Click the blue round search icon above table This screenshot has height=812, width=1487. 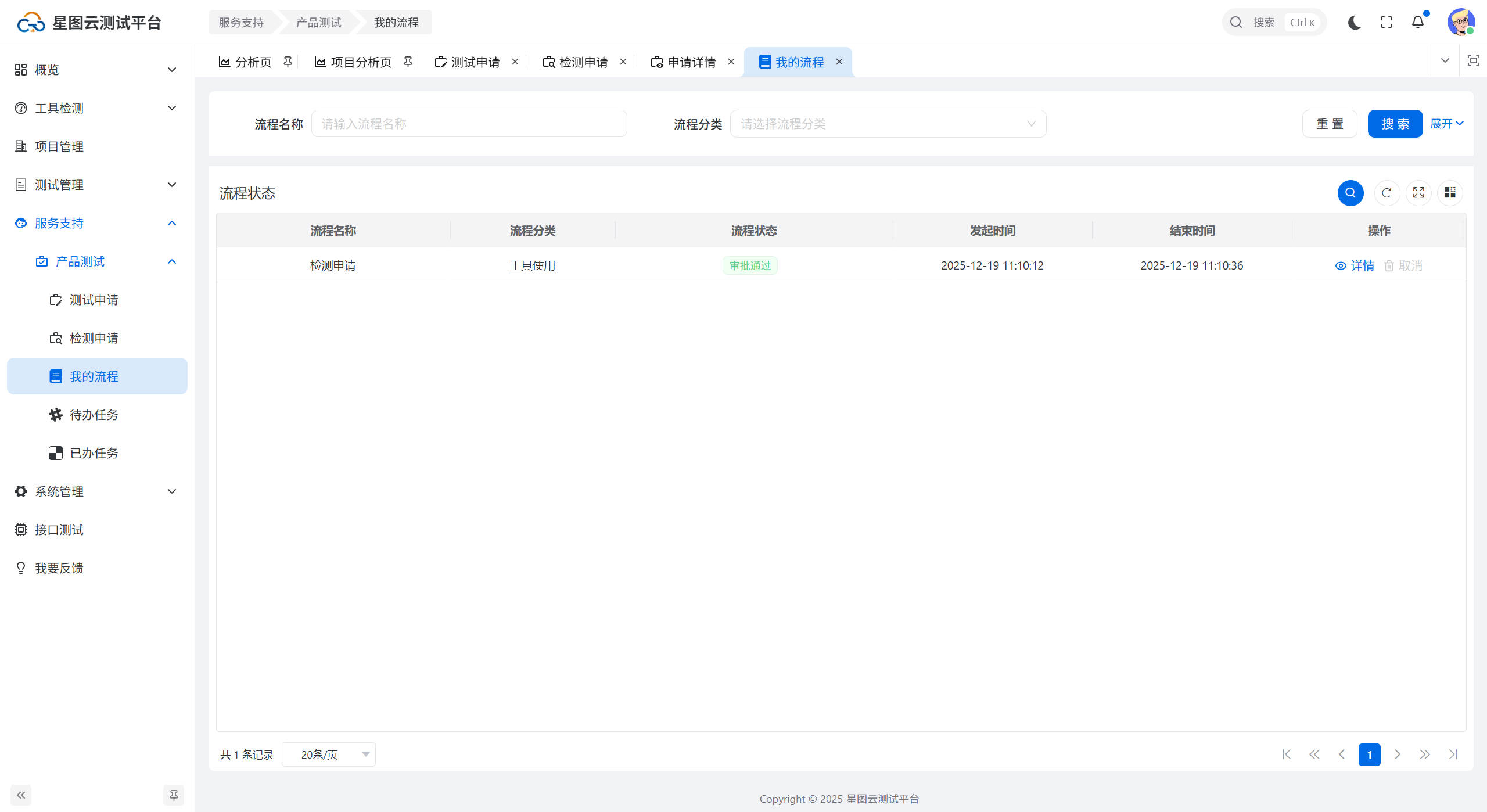(x=1350, y=193)
